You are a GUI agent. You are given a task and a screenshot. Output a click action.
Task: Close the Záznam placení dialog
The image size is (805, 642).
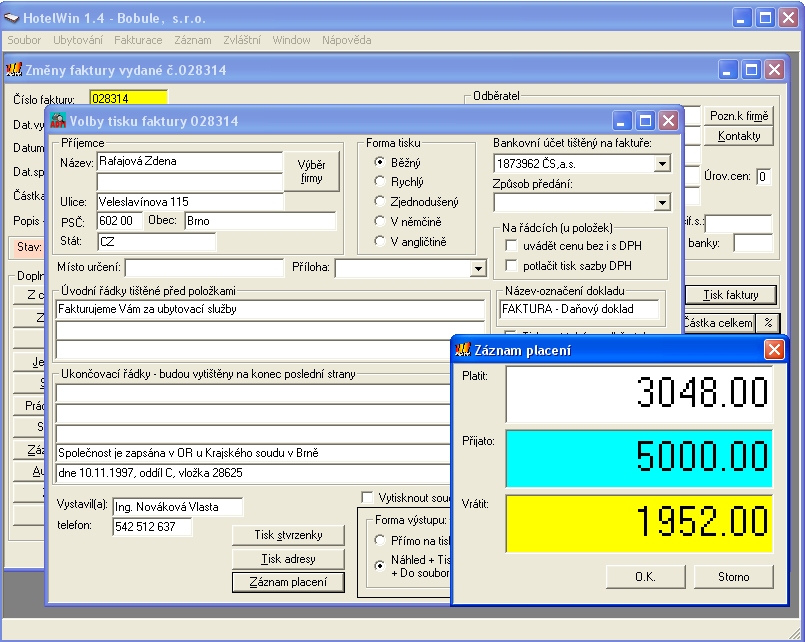point(774,350)
